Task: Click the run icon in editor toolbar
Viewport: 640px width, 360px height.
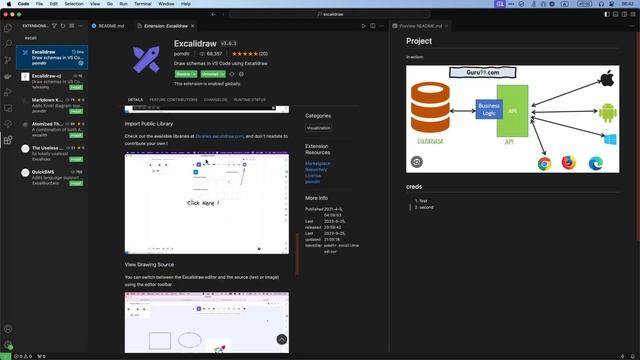Action: 363,26
